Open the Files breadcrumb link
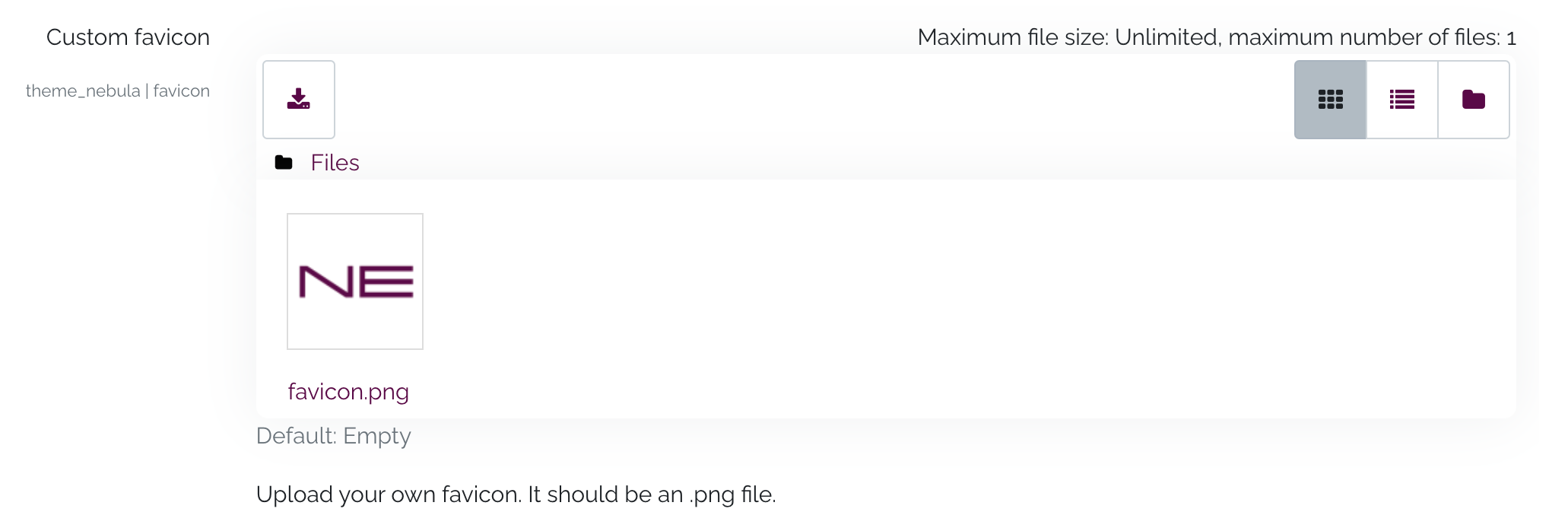 coord(335,163)
